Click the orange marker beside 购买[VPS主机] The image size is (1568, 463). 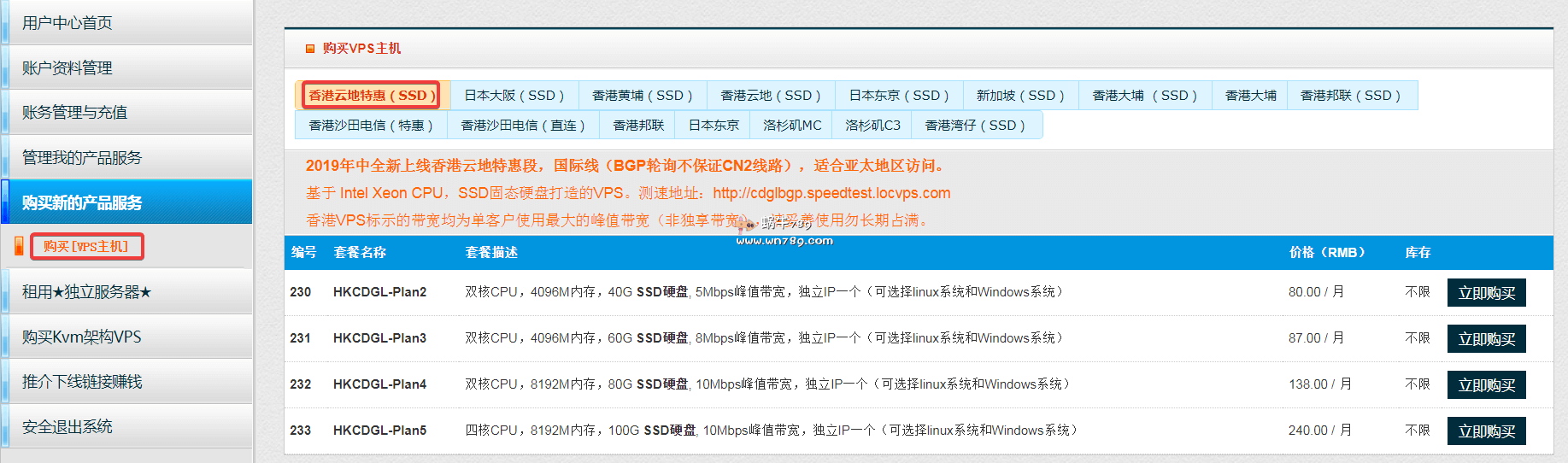[x=19, y=246]
